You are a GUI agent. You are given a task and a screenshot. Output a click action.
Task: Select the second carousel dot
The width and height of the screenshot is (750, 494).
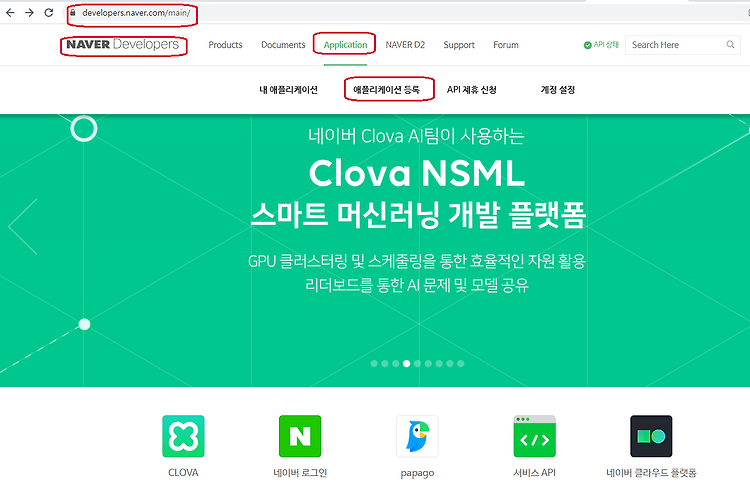[385, 363]
